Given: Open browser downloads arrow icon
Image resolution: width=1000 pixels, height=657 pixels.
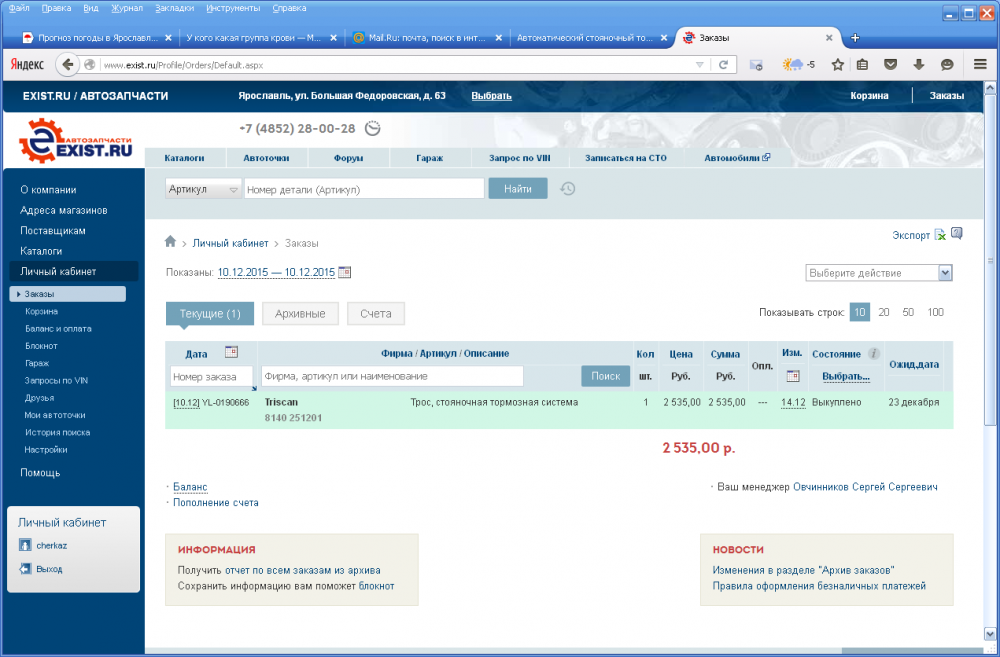Looking at the screenshot, I should pos(918,64).
